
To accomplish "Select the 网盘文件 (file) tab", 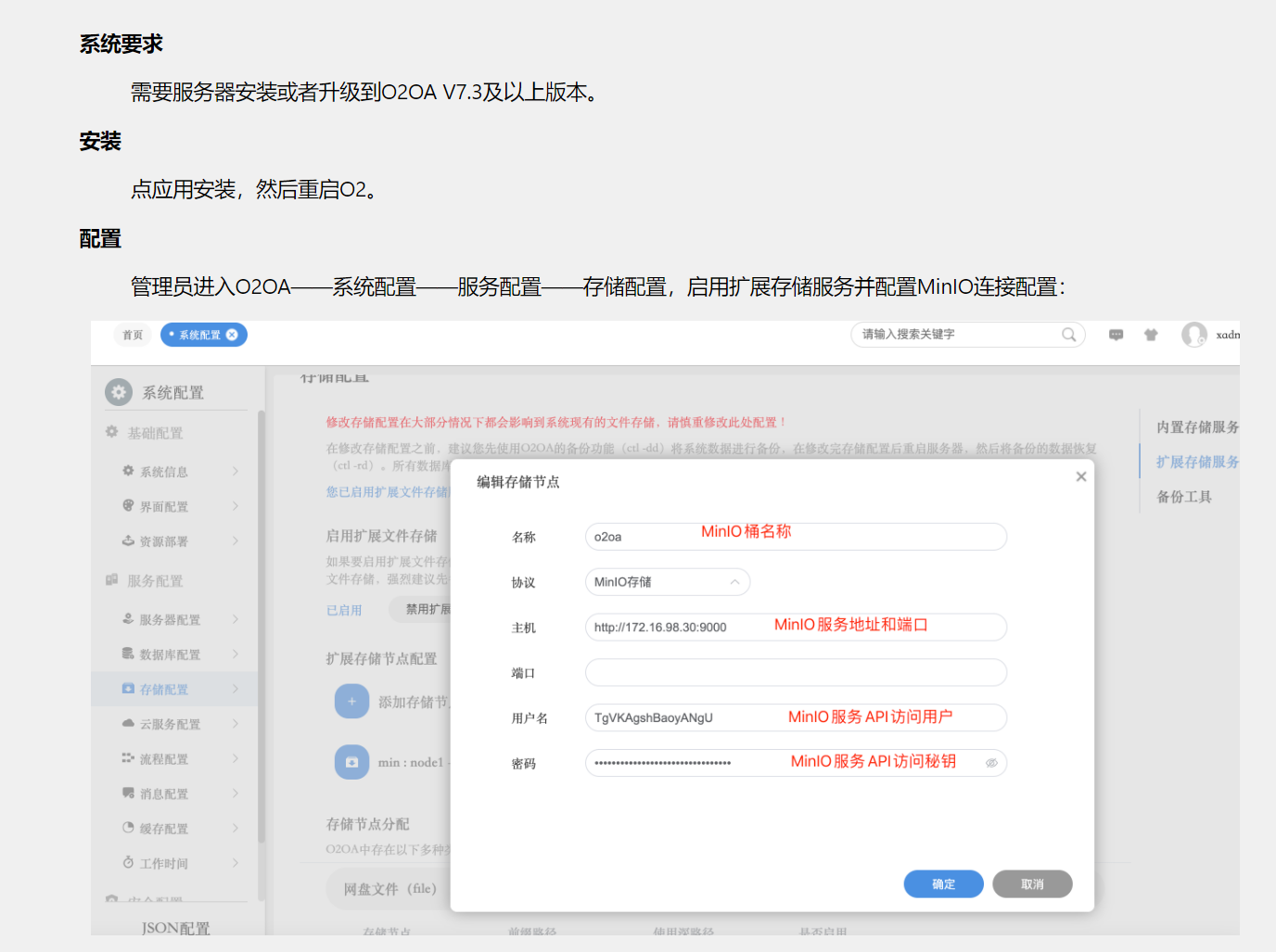I will pos(389,889).
